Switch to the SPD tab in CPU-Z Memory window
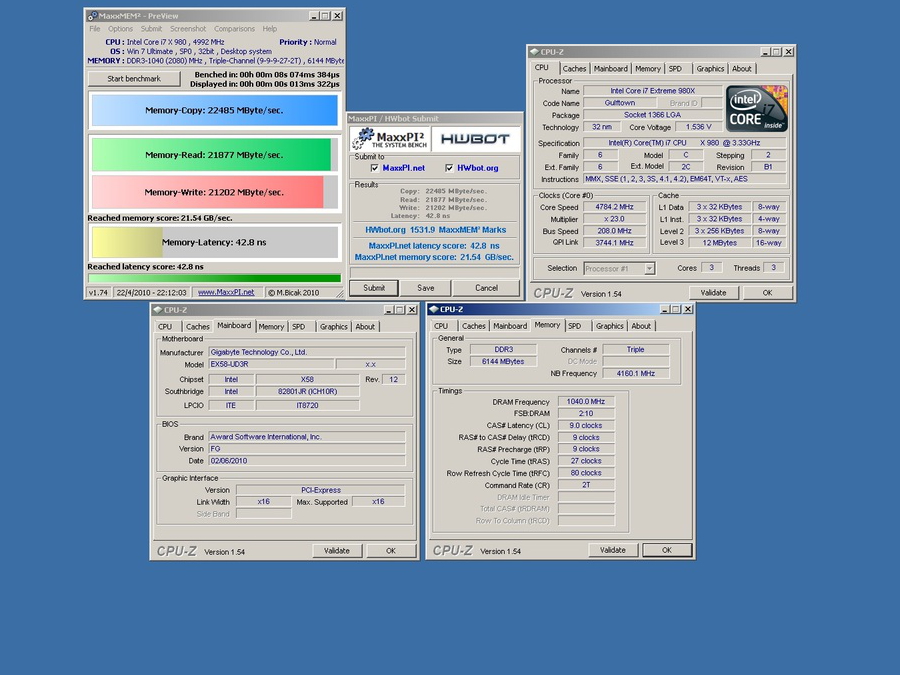900x675 pixels. pyautogui.click(x=575, y=326)
